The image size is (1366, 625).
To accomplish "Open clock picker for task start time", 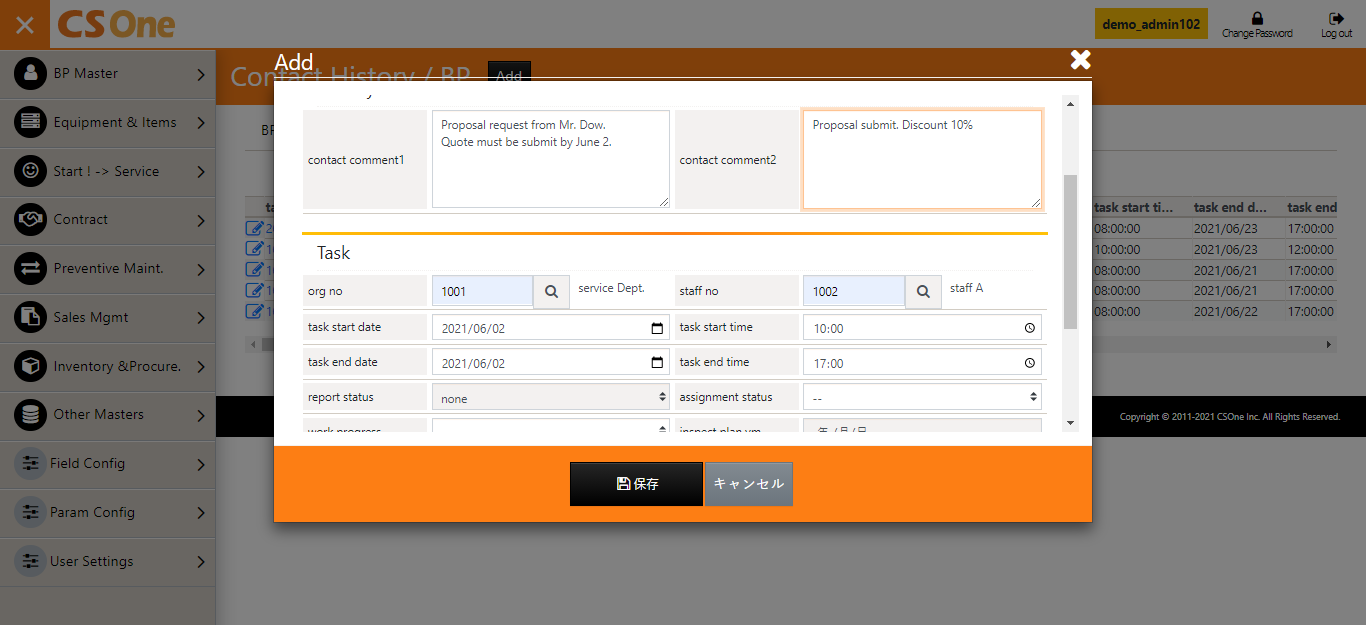I will point(1030,328).
